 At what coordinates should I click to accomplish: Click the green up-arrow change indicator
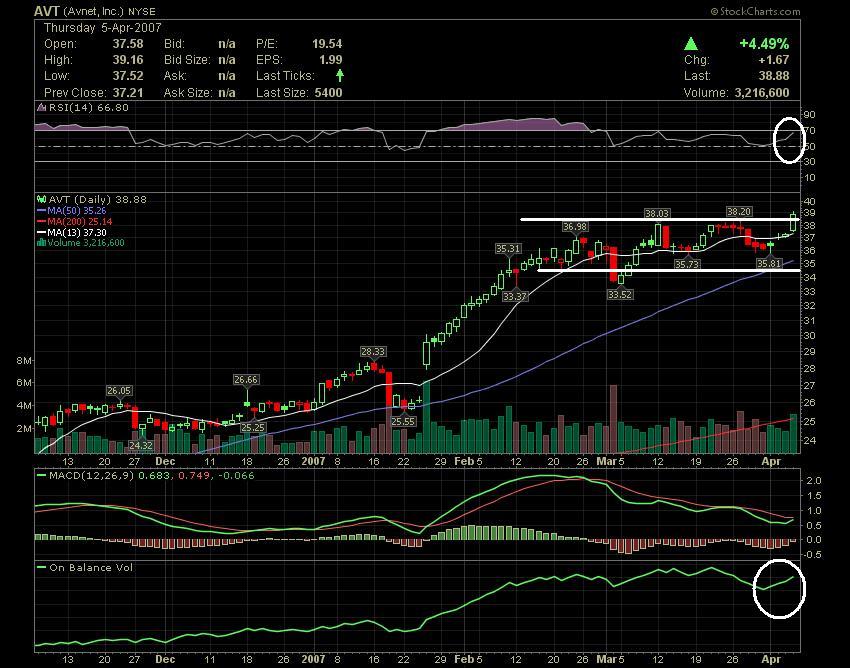coord(691,43)
